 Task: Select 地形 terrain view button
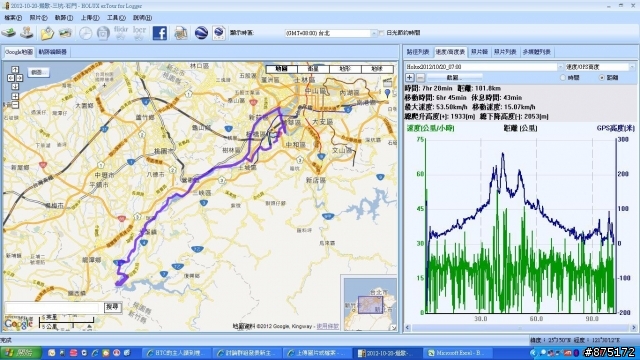[345, 69]
